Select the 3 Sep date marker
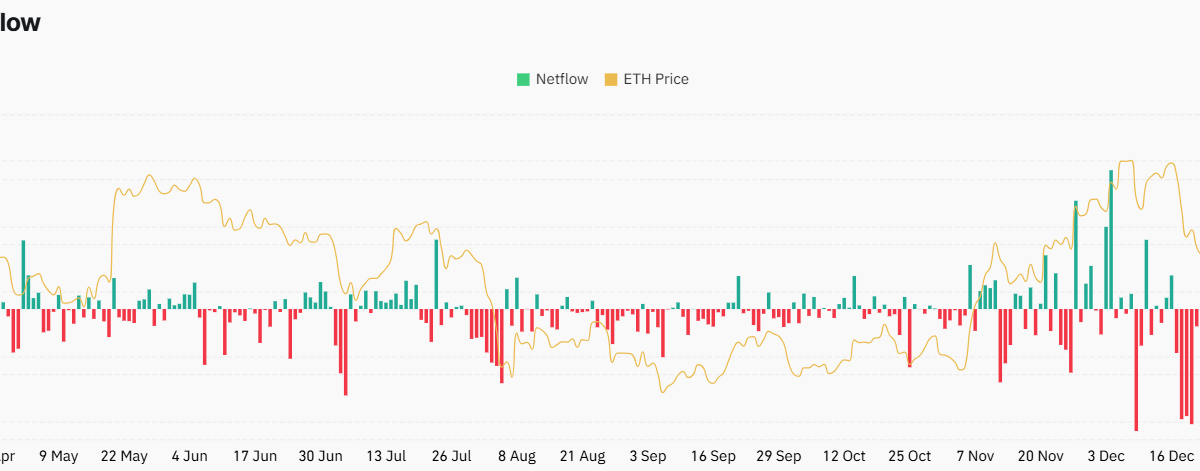1200x471 pixels. (x=647, y=456)
